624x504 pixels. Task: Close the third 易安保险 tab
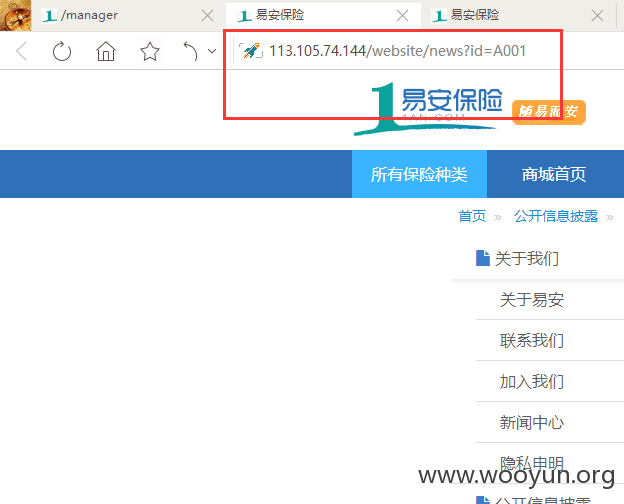coord(597,16)
